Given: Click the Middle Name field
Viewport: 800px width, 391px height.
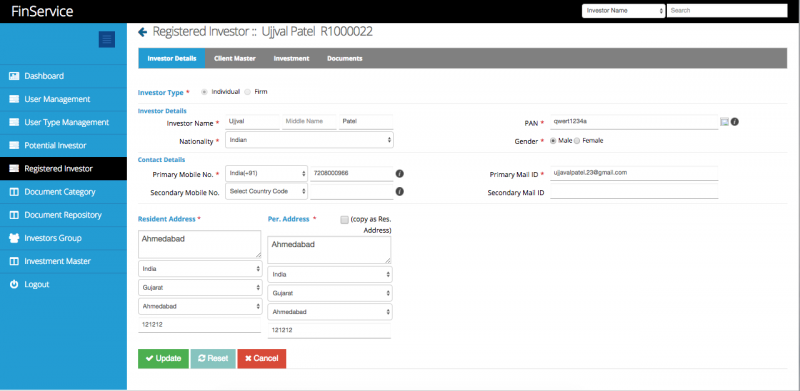Looking at the screenshot, I should 309,122.
